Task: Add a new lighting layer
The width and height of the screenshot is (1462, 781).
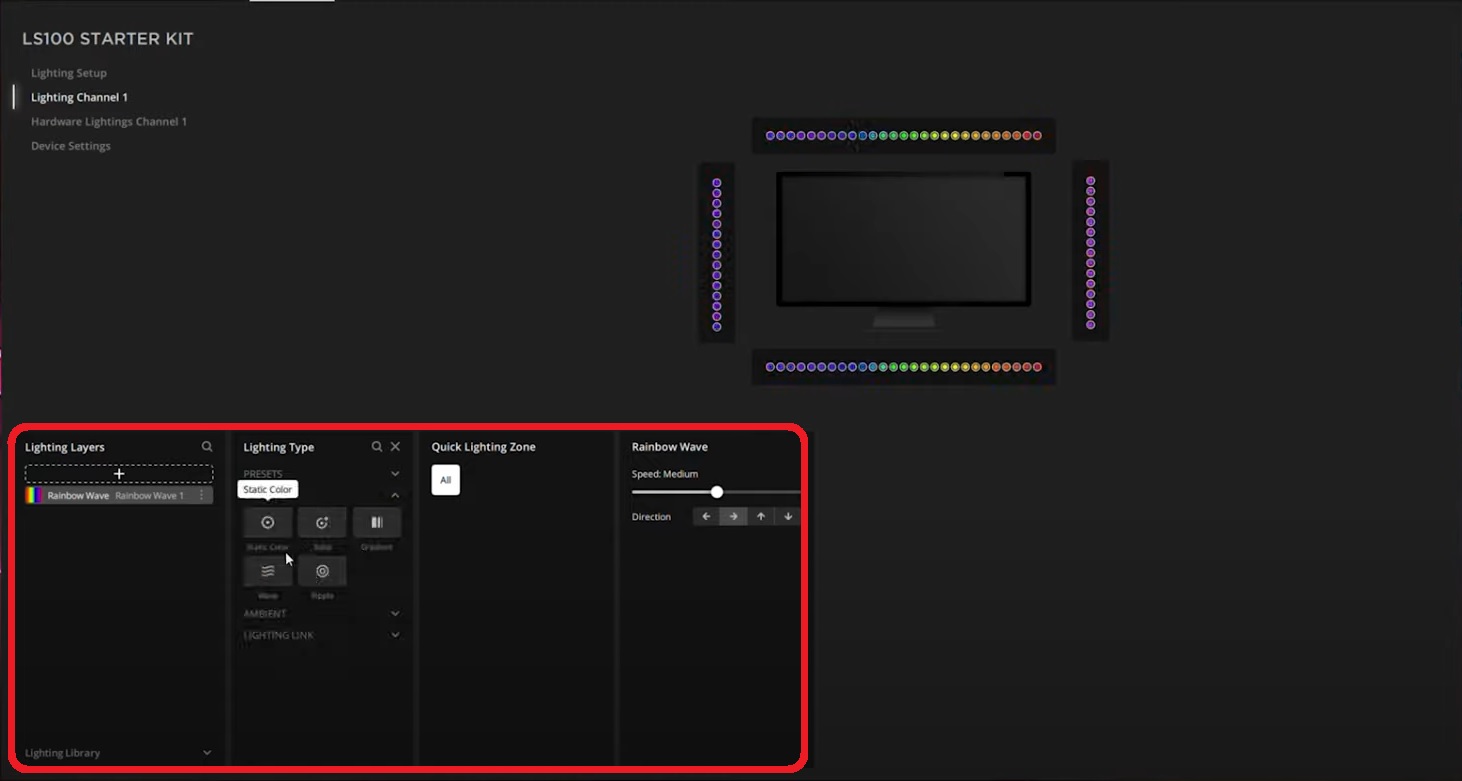Action: click(119, 472)
